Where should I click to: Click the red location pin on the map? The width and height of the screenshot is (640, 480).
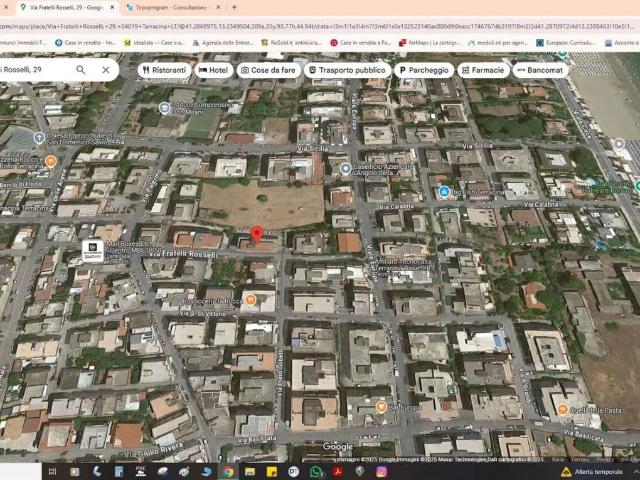tap(256, 235)
